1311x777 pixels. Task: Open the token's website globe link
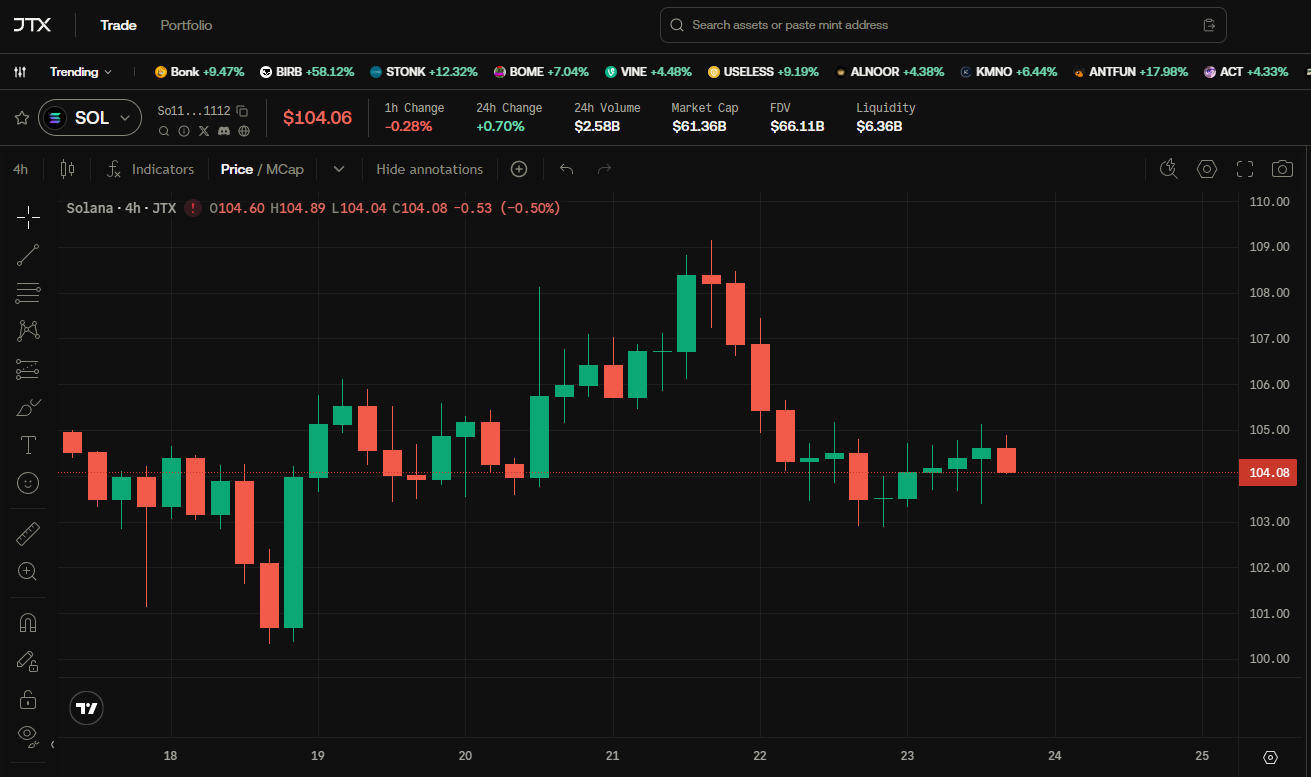[244, 131]
